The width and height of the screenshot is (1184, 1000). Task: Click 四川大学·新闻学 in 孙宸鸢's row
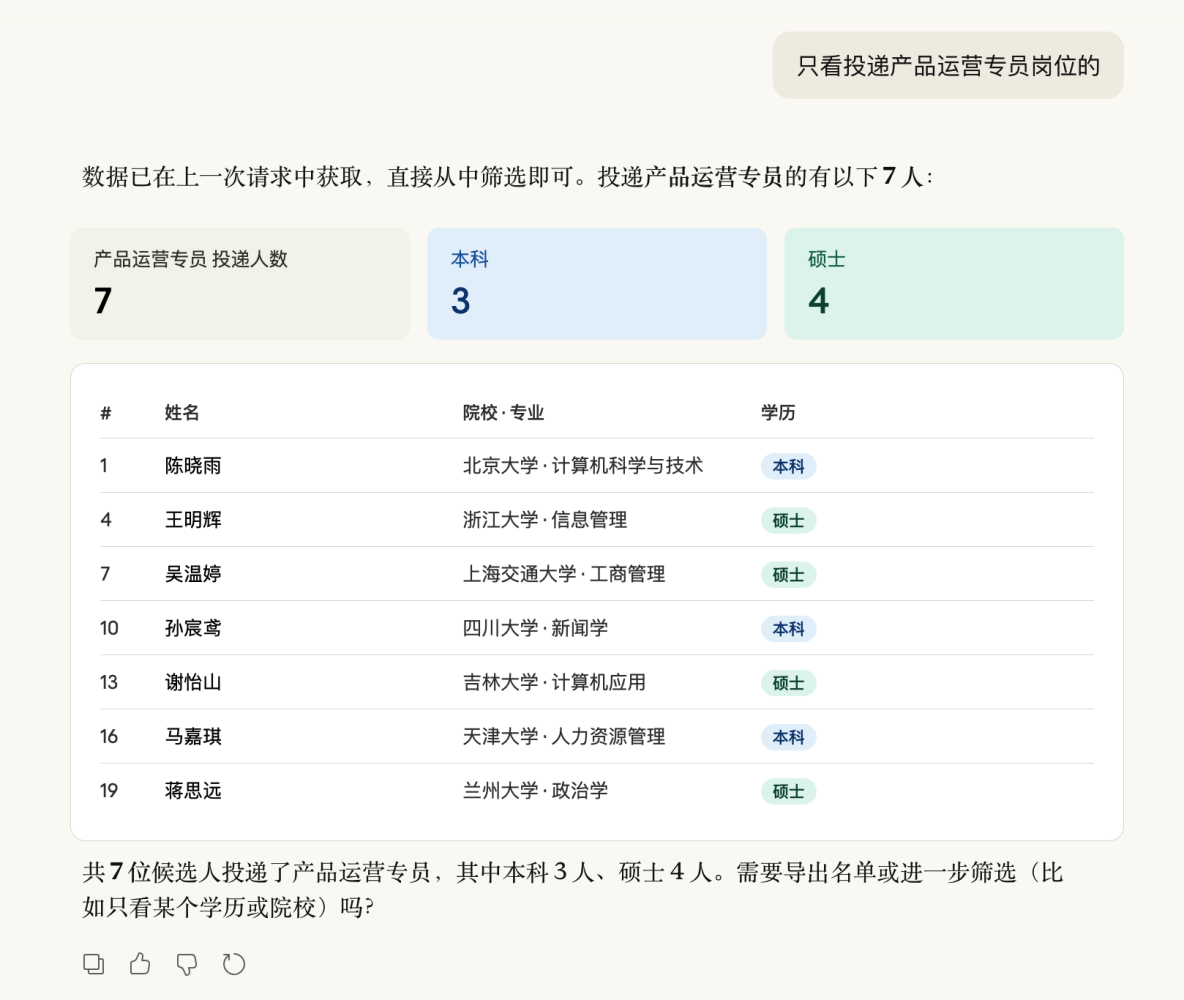click(535, 628)
